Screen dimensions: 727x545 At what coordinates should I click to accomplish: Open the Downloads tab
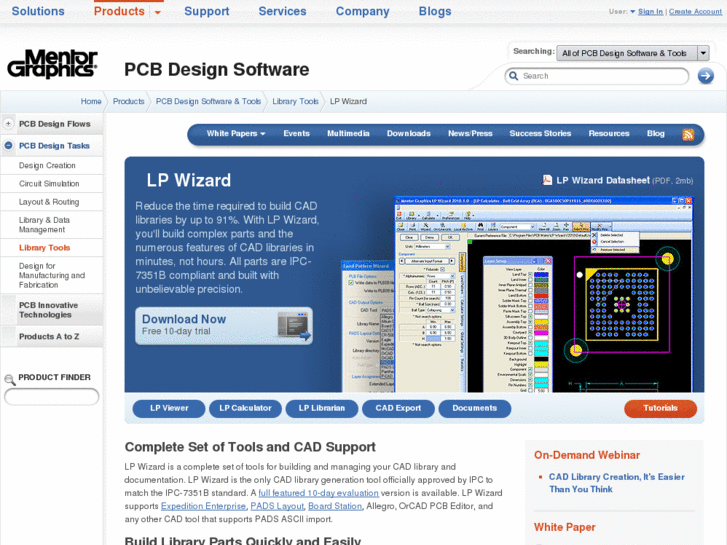click(408, 134)
